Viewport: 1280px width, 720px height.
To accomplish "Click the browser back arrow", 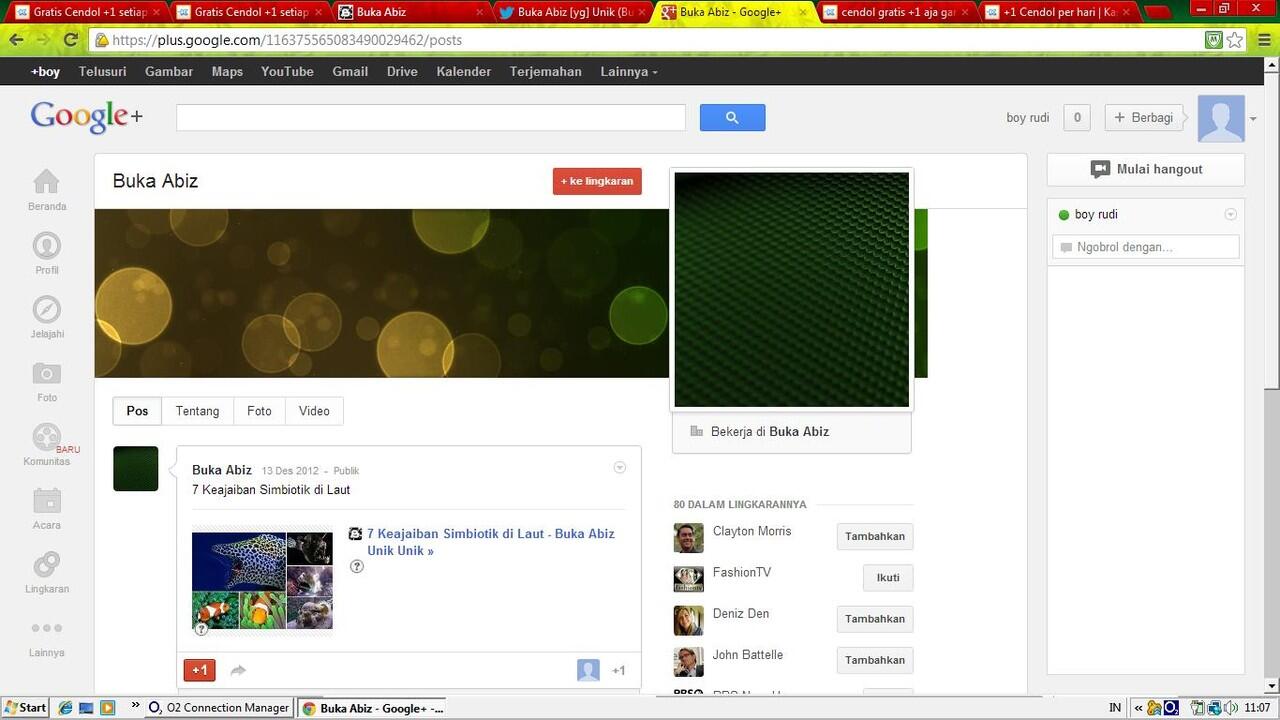I will (x=17, y=41).
